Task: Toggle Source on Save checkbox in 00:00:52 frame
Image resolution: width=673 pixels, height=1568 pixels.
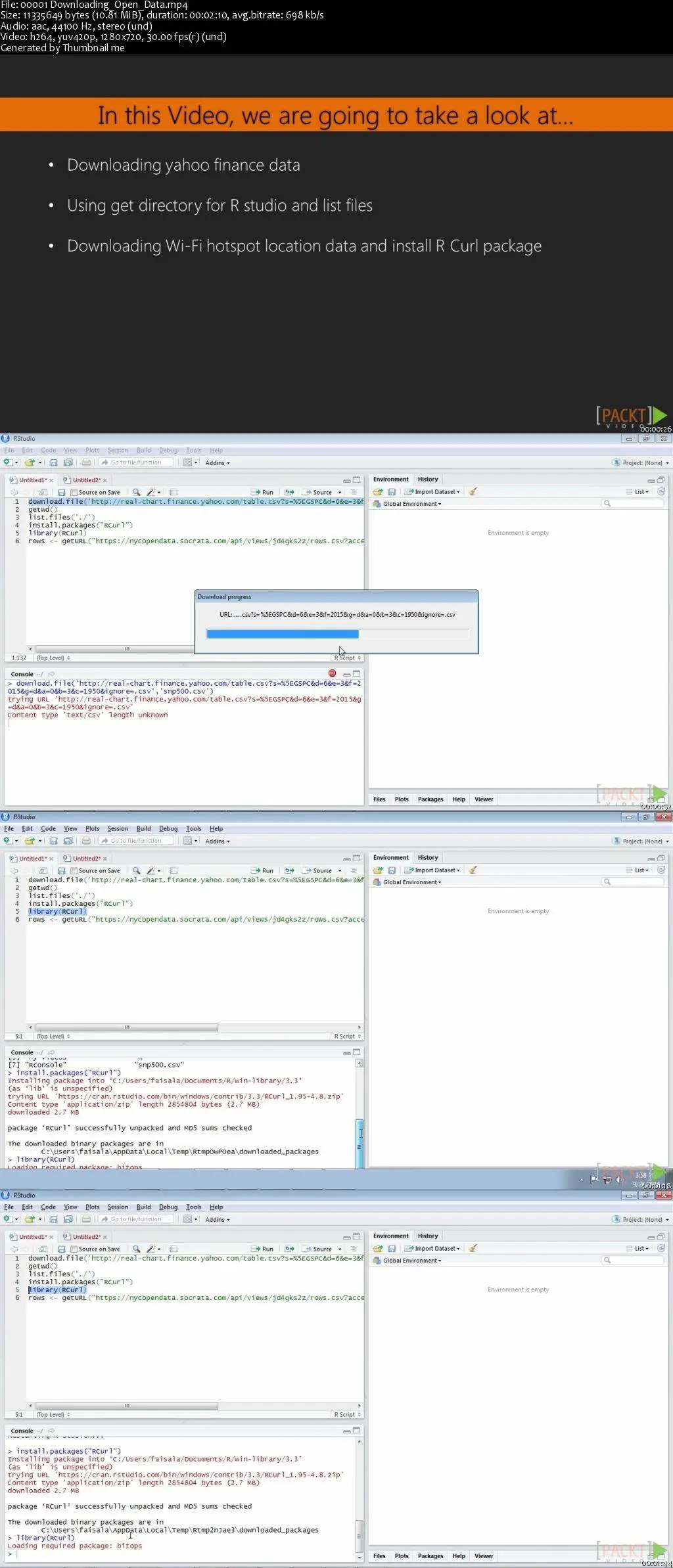Action: (x=74, y=492)
